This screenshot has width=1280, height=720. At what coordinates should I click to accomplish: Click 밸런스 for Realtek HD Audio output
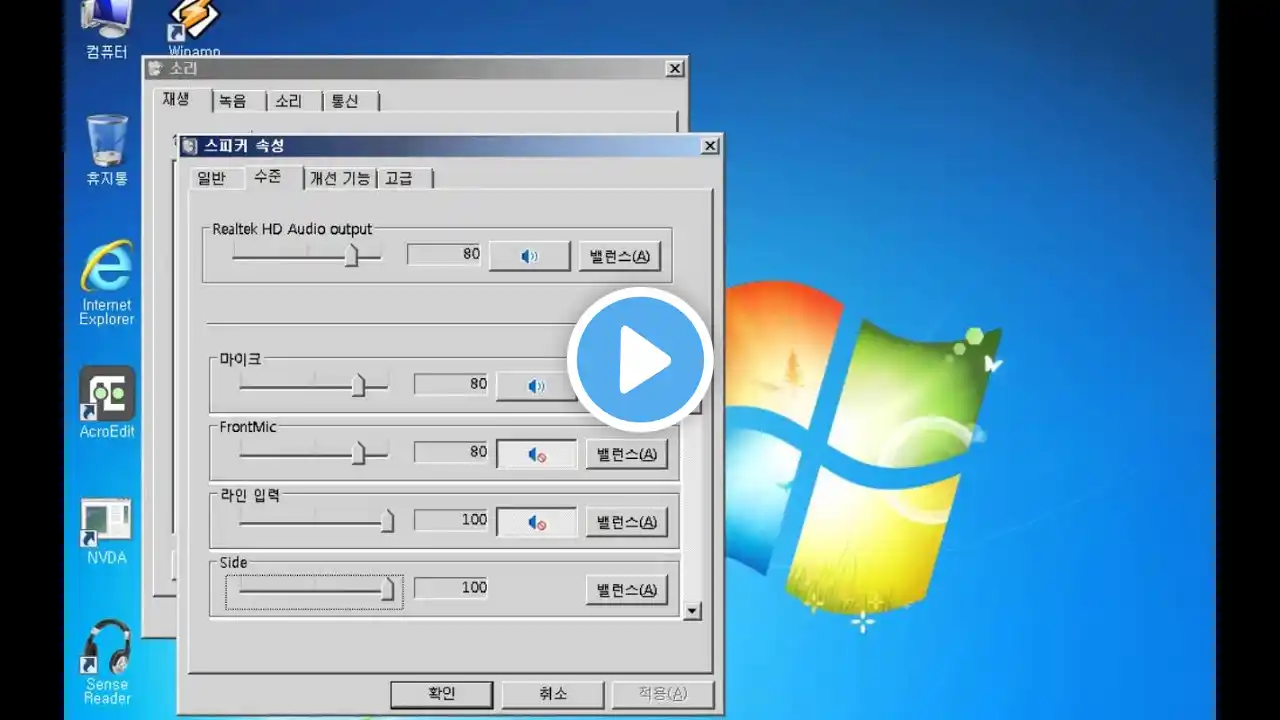[619, 256]
